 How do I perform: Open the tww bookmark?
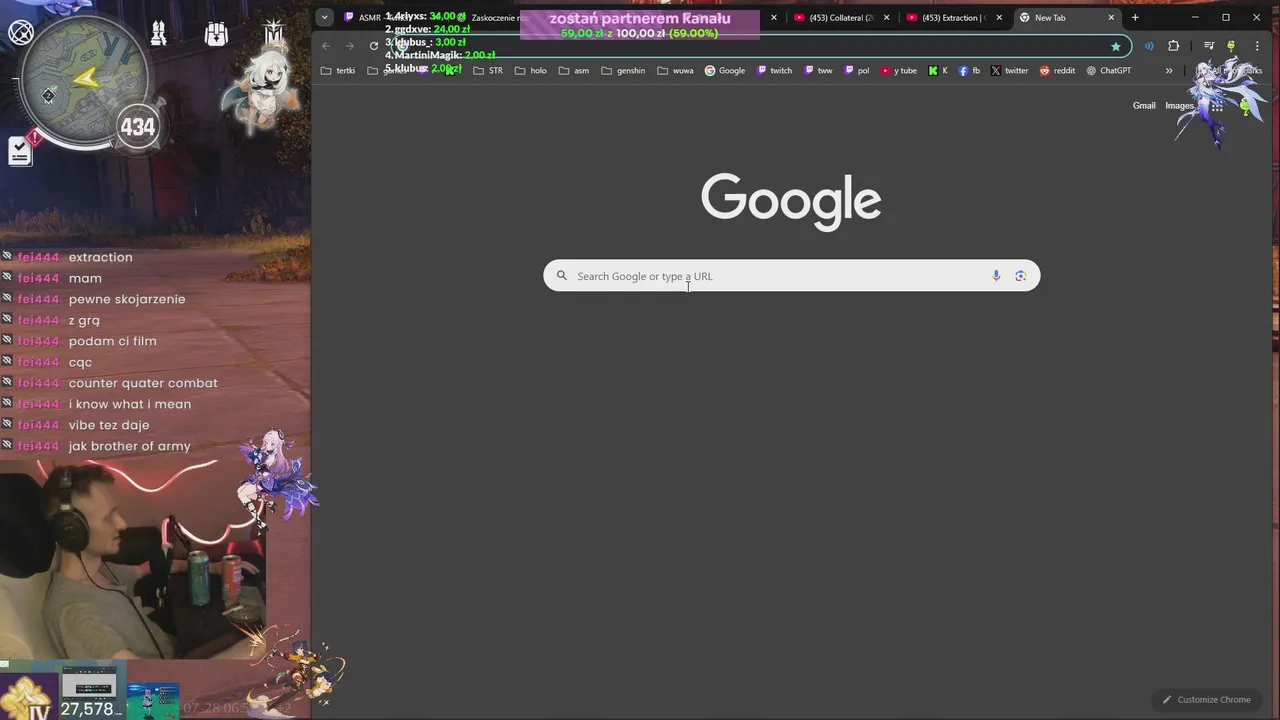click(x=818, y=71)
